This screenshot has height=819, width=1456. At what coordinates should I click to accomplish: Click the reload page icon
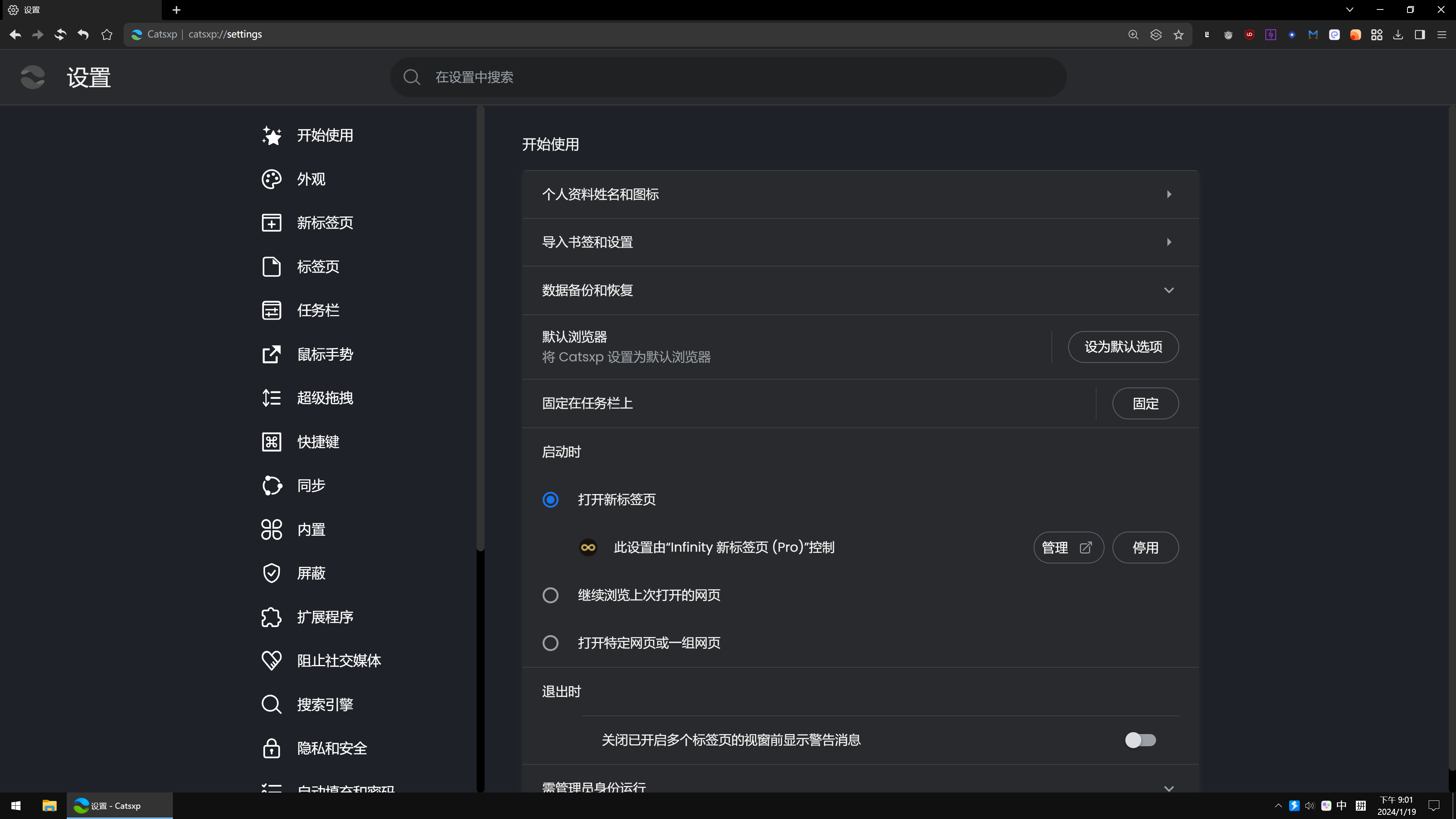tap(60, 35)
